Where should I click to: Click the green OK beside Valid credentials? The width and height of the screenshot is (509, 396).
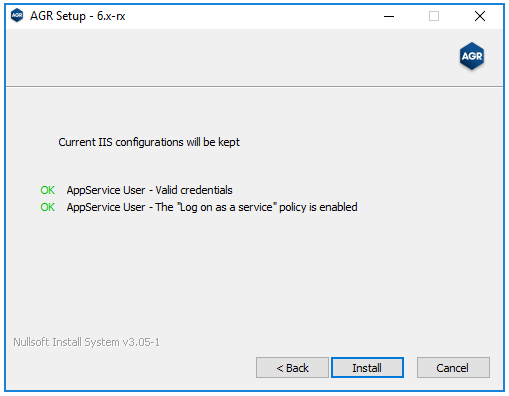tap(47, 190)
